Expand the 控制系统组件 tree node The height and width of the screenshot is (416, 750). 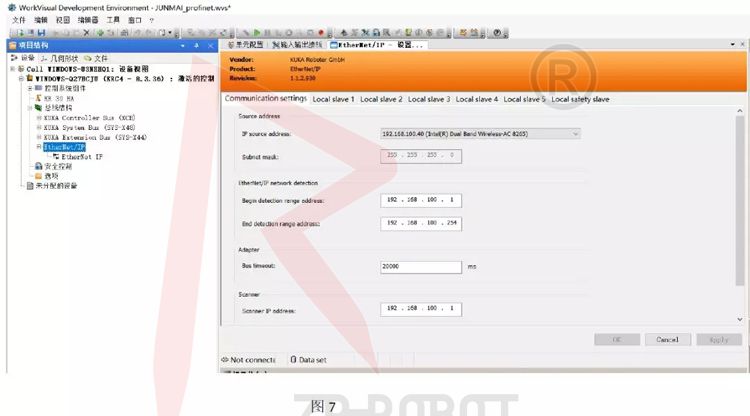click(32, 91)
